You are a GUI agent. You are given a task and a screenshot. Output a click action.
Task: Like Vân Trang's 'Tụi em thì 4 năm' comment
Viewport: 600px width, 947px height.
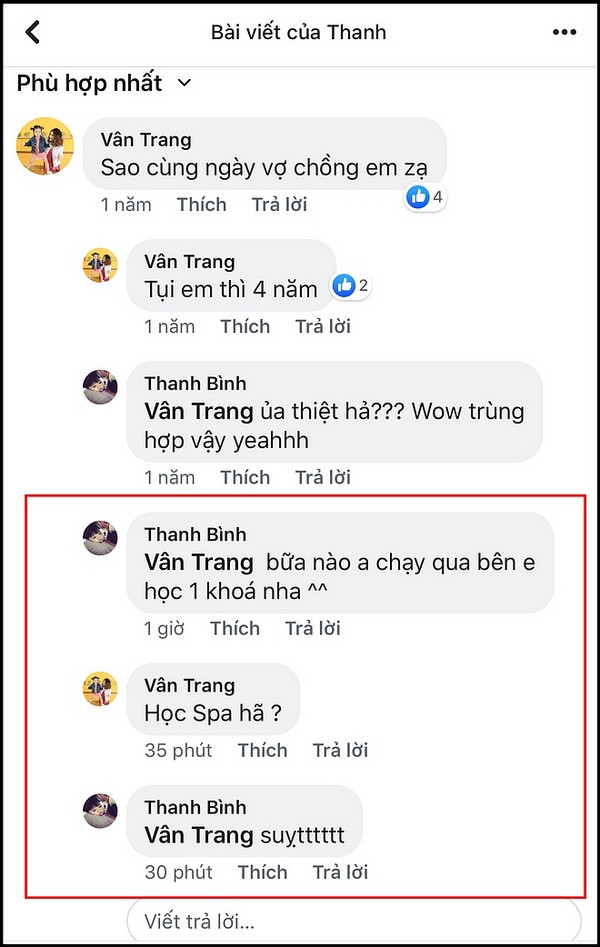[x=245, y=327]
